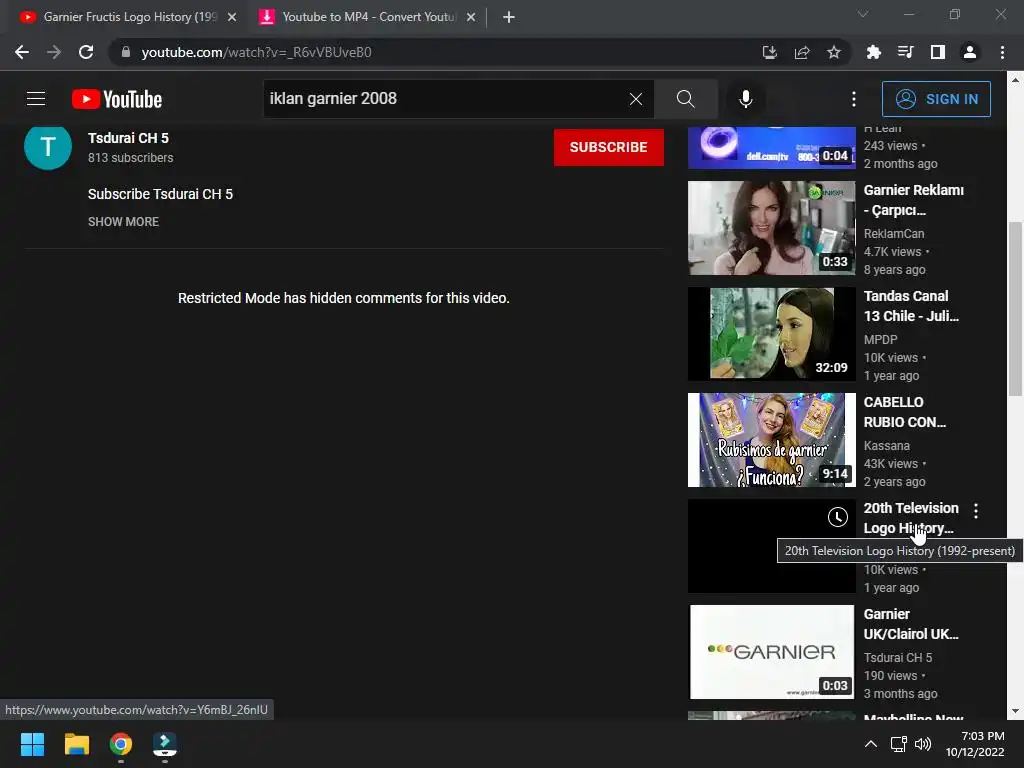The height and width of the screenshot is (768, 1024).
Task: Open the GARNIER logo video thumbnail
Action: pyautogui.click(x=771, y=652)
